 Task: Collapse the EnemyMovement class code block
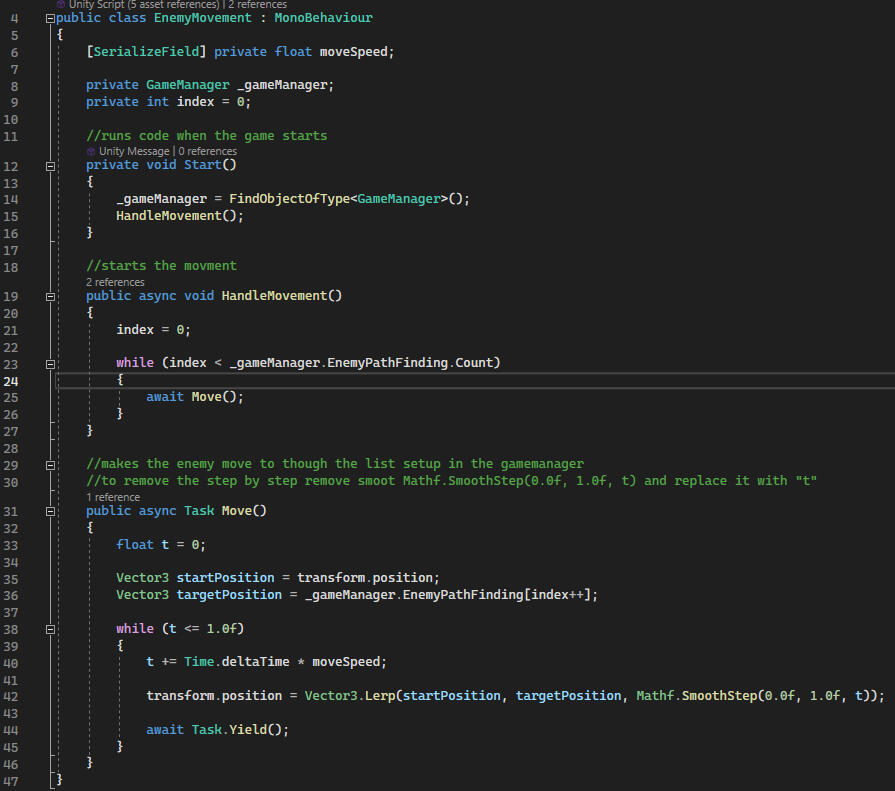pyautogui.click(x=50, y=18)
